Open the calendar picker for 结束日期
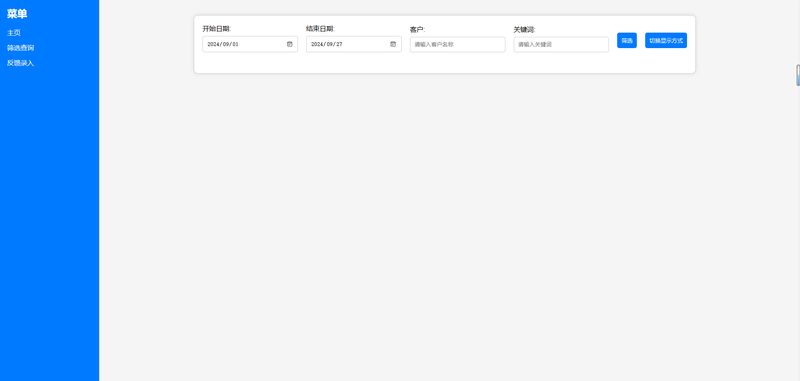800x381 pixels. tap(393, 44)
